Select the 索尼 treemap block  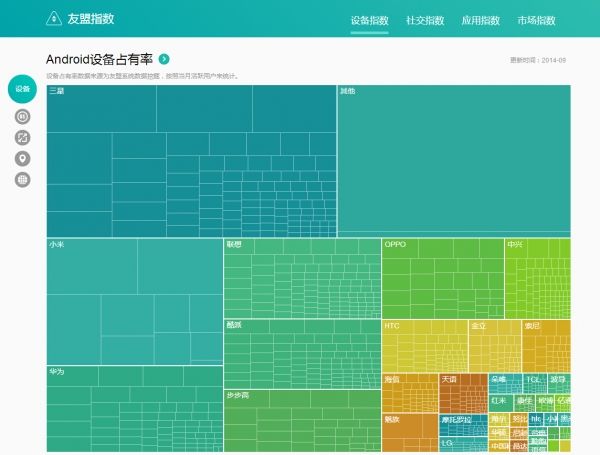(546, 346)
